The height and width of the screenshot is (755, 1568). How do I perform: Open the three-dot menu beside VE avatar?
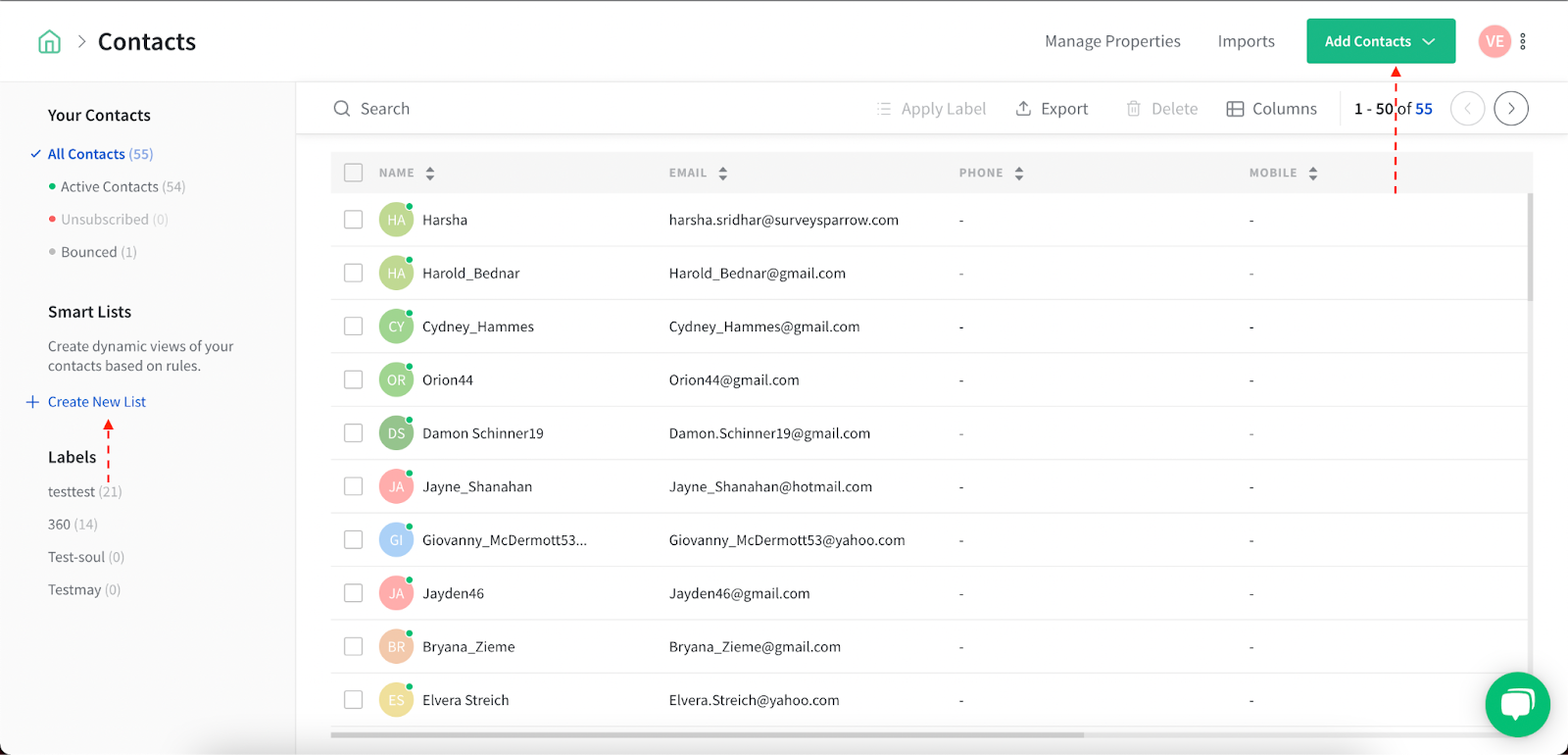point(1523,41)
